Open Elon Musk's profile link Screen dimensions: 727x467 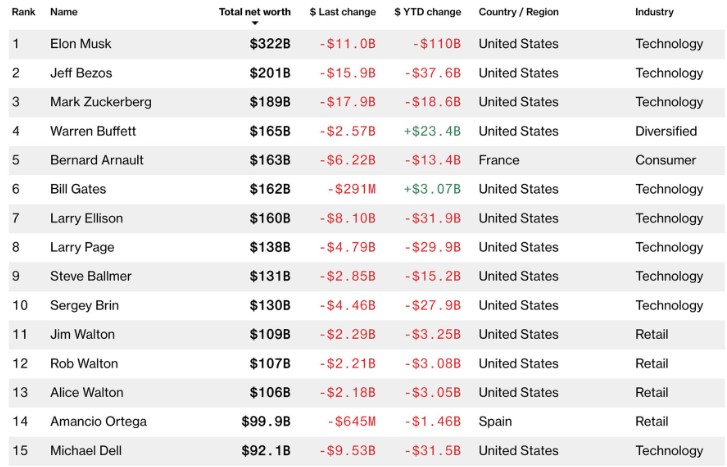[79, 44]
